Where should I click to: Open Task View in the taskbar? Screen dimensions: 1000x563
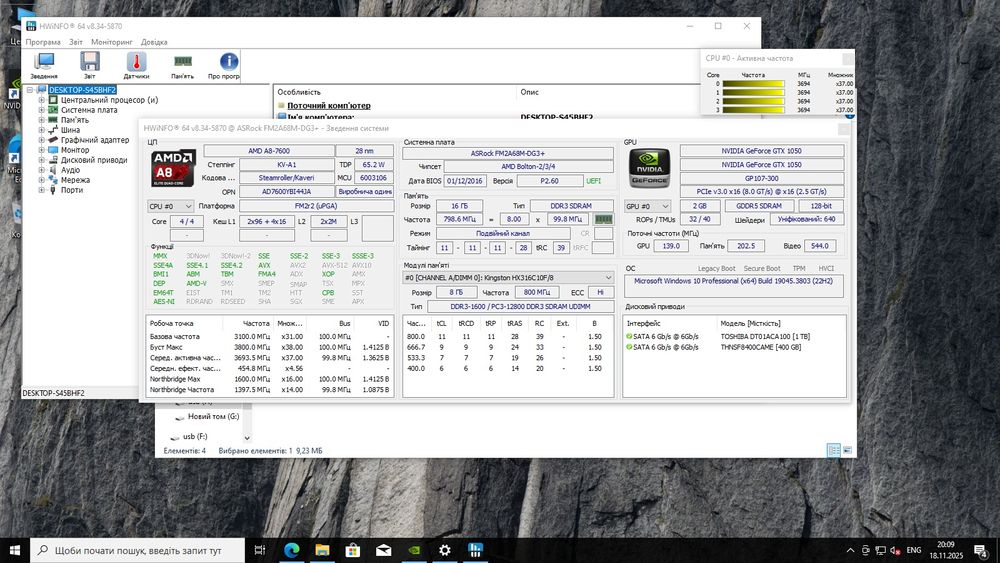coord(260,550)
